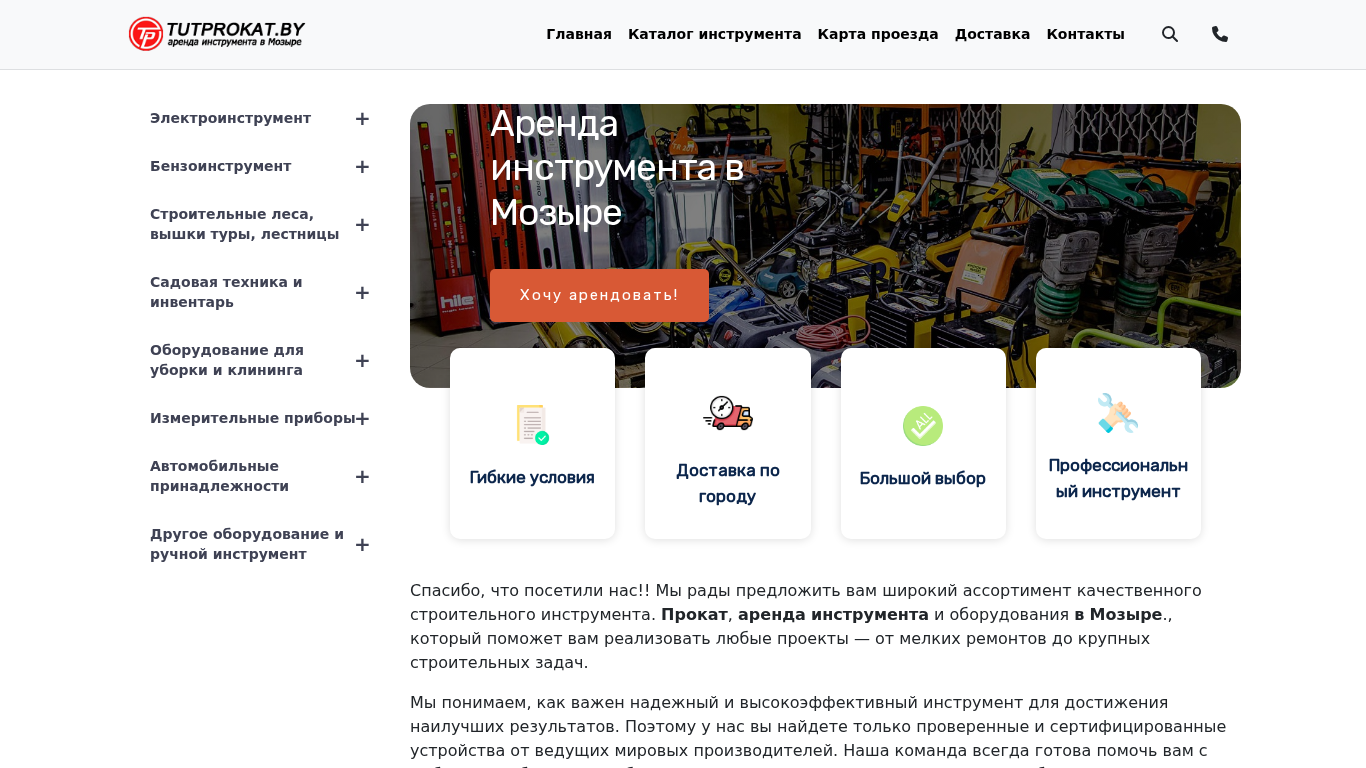
Task: Expand Садовая техника plus sign
Action: tap(362, 293)
